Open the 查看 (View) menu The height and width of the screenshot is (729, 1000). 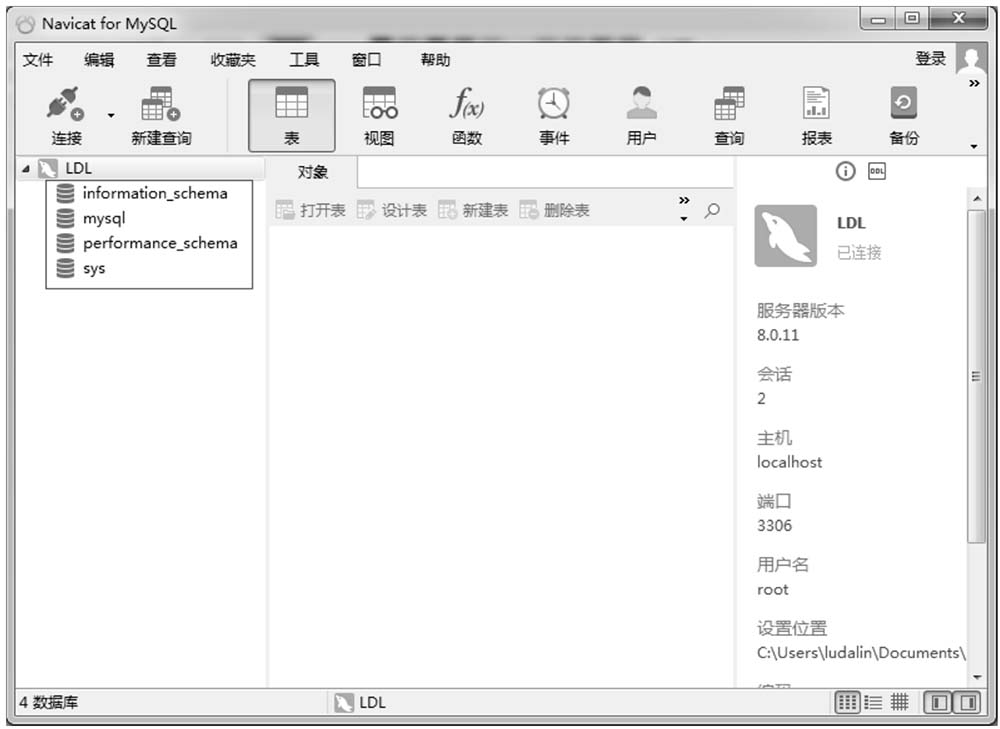[161, 60]
